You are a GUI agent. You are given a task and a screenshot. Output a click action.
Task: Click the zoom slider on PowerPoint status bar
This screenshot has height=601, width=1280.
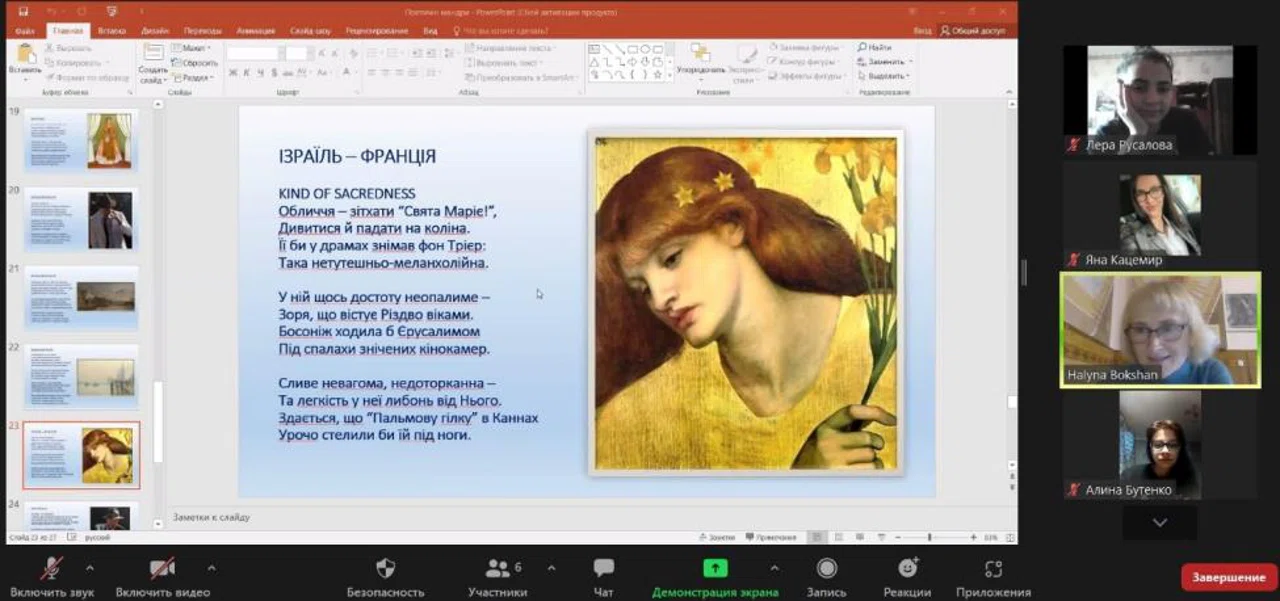click(929, 537)
